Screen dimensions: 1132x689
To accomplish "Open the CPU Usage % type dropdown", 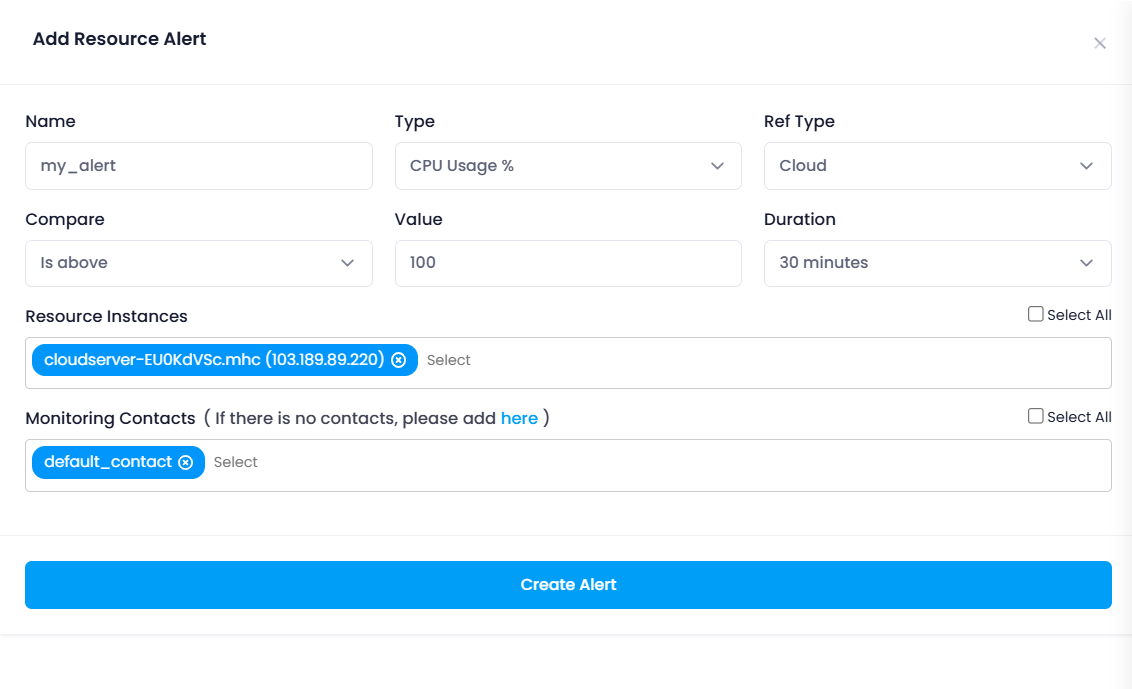I will tap(568, 166).
